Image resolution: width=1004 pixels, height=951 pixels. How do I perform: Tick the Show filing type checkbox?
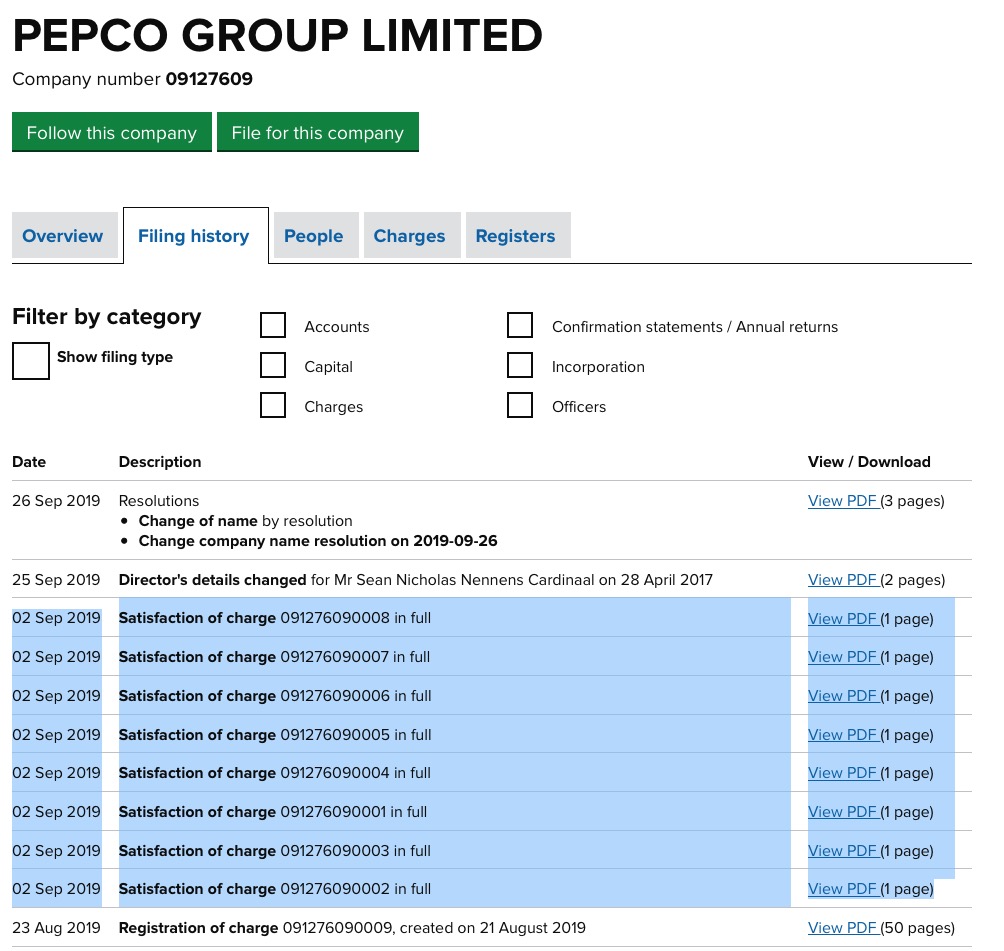[x=31, y=360]
